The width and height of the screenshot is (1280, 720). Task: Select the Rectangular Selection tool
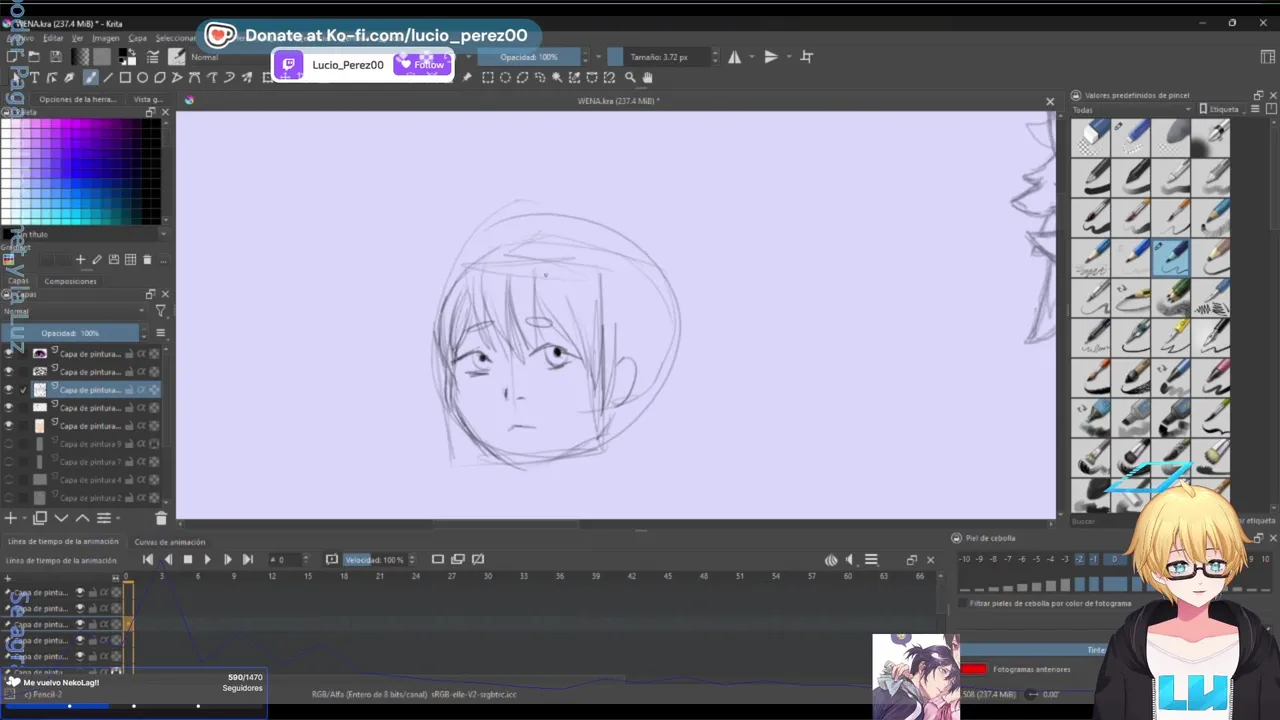488,77
